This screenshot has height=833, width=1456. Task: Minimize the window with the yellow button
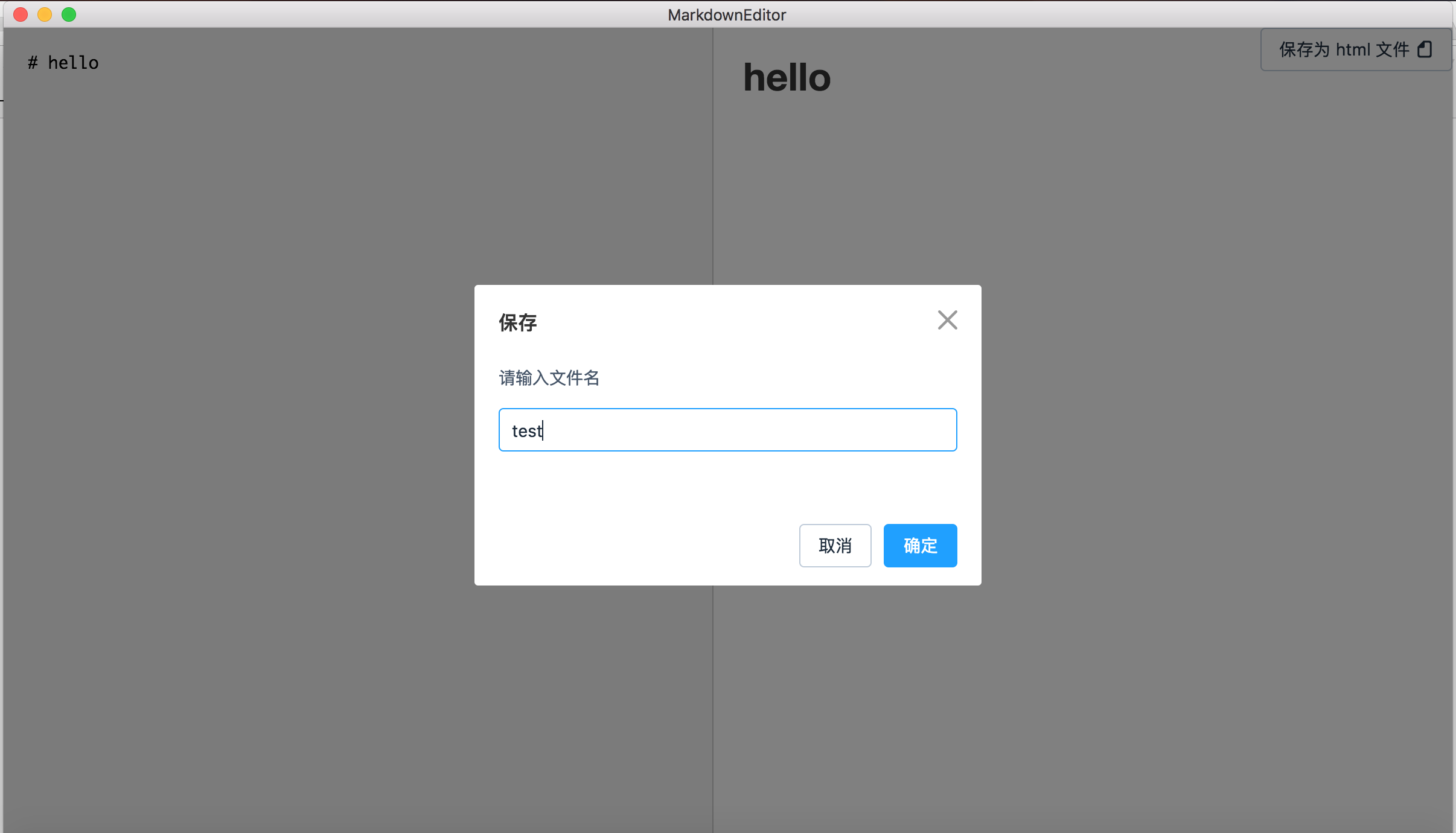(45, 14)
